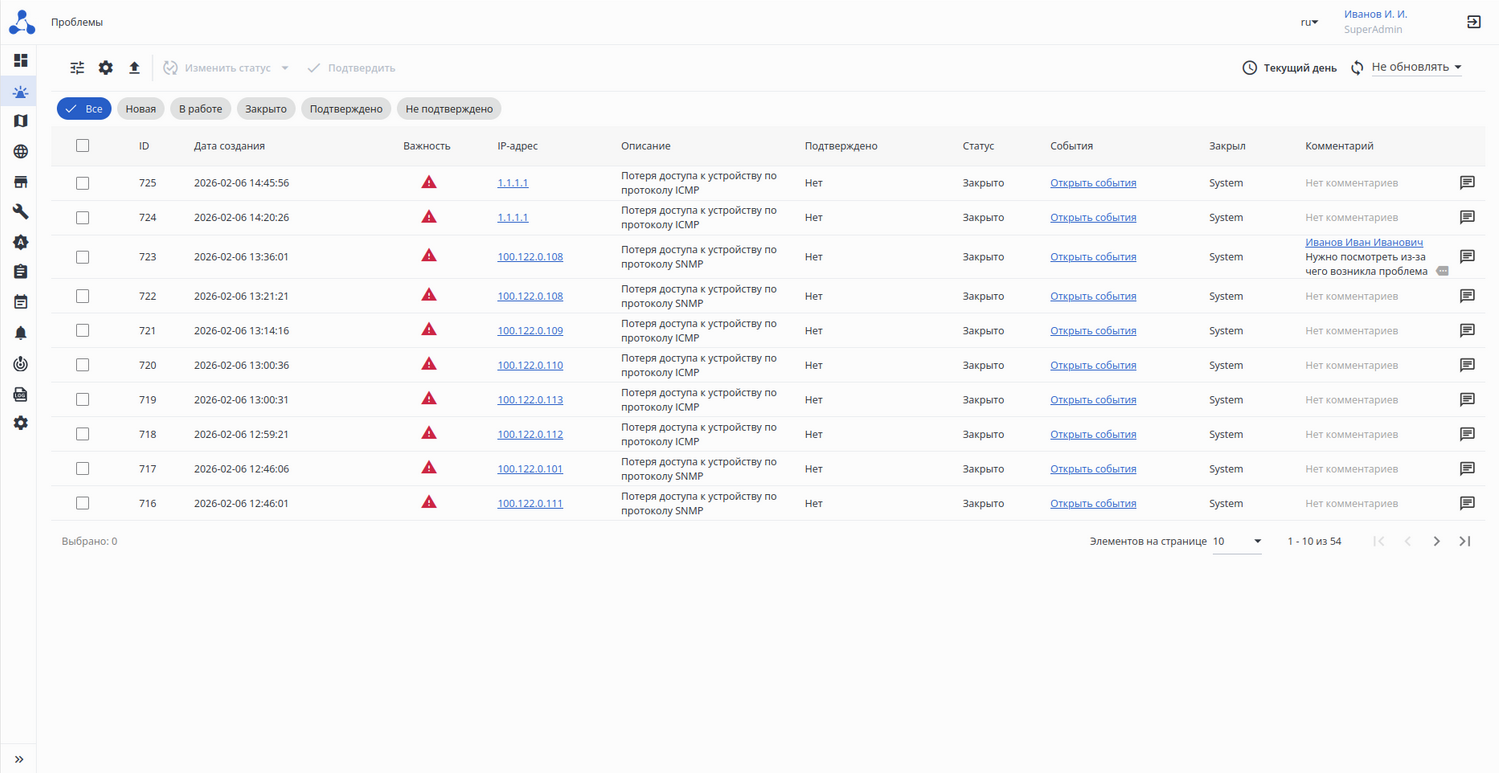The height and width of the screenshot is (773, 1503).
Task: Open the map section in the sidebar
Action: click(x=20, y=121)
